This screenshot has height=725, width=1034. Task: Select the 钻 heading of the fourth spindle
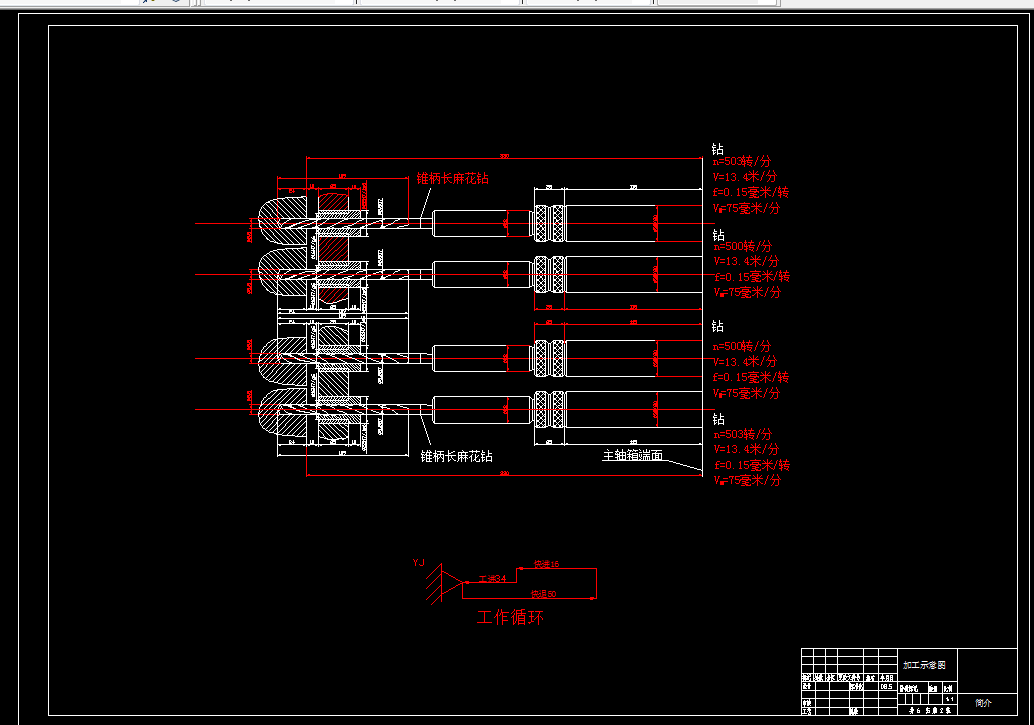[719, 419]
